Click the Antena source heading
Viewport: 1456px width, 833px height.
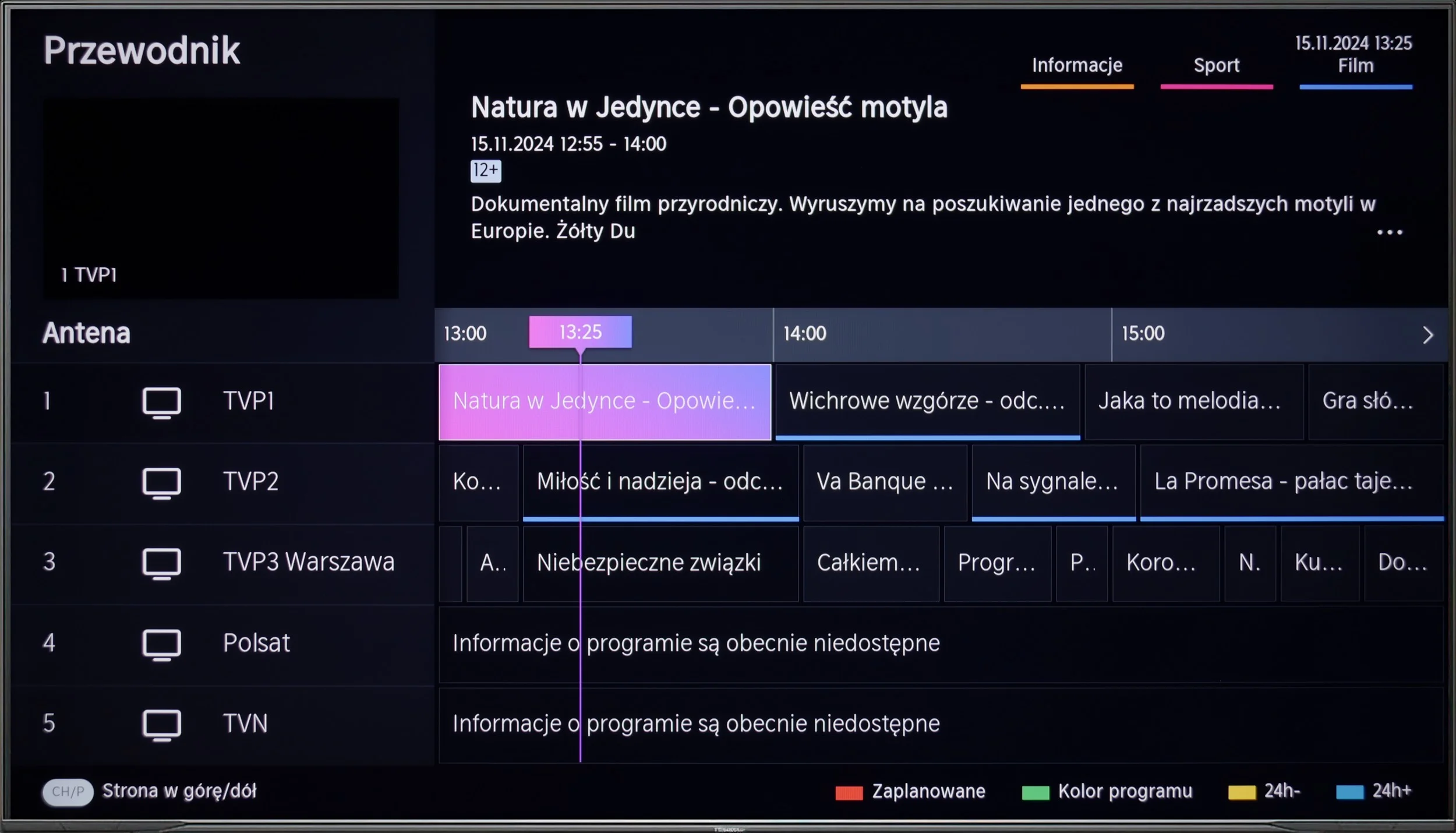coord(86,333)
